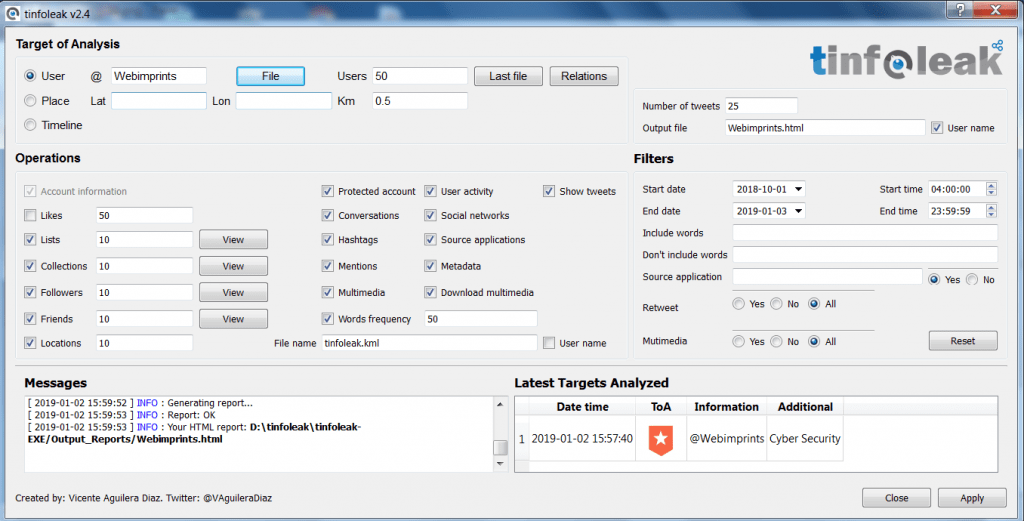Select Retweet Yes radio button
Viewport: 1024px width, 521px height.
click(739, 304)
